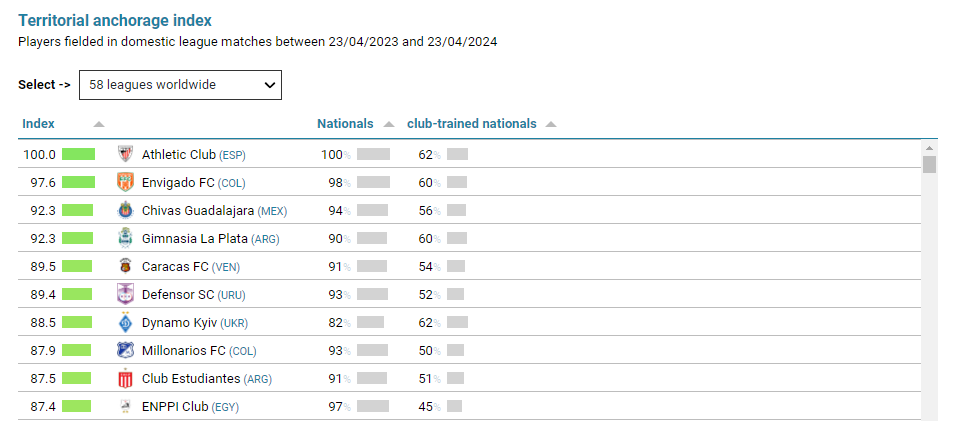Click the Caracas FC crest icon
The width and height of the screenshot is (953, 421).
point(125,266)
